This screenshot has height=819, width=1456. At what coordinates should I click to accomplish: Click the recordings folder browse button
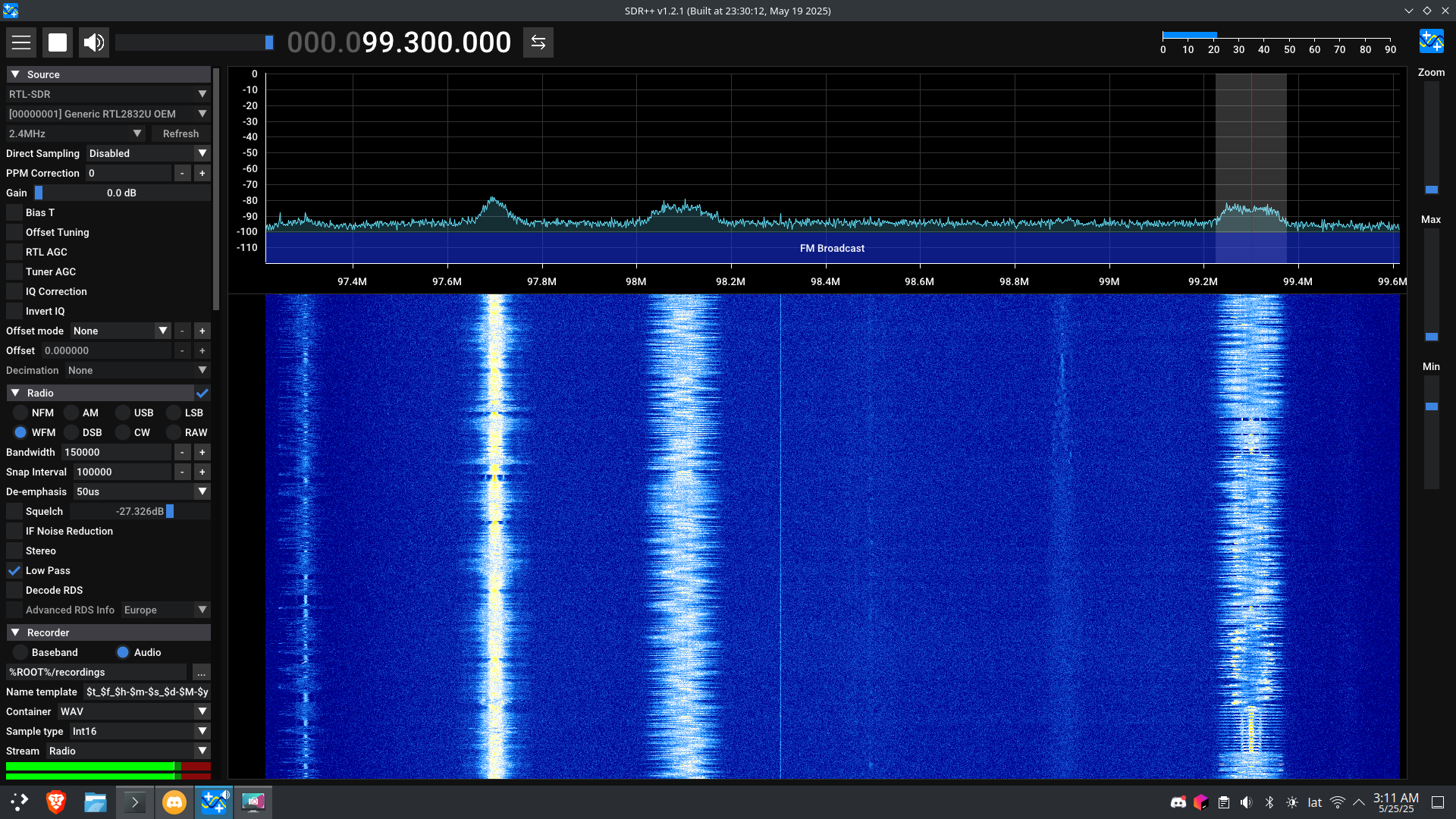coord(201,673)
